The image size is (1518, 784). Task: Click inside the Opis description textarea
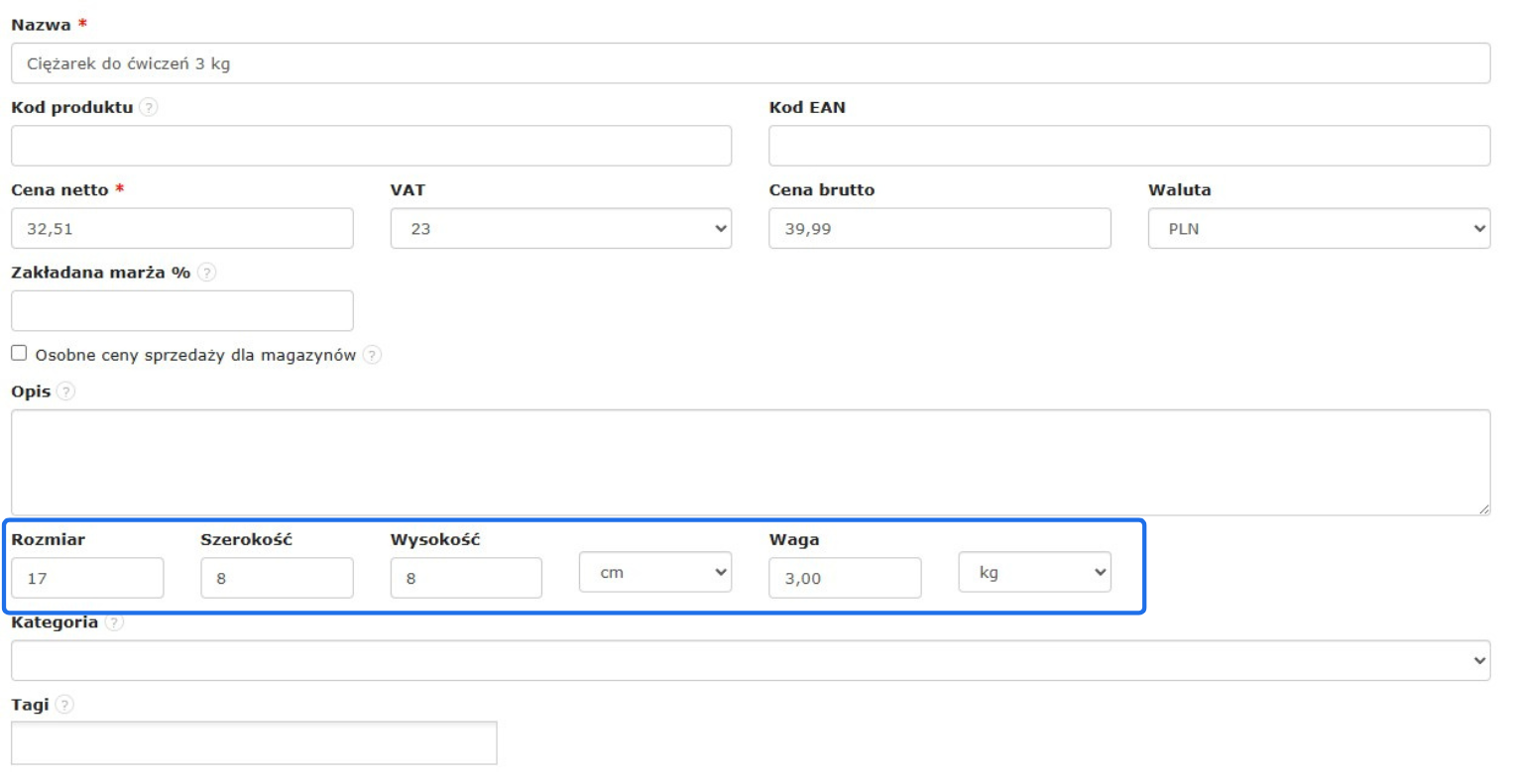click(750, 462)
